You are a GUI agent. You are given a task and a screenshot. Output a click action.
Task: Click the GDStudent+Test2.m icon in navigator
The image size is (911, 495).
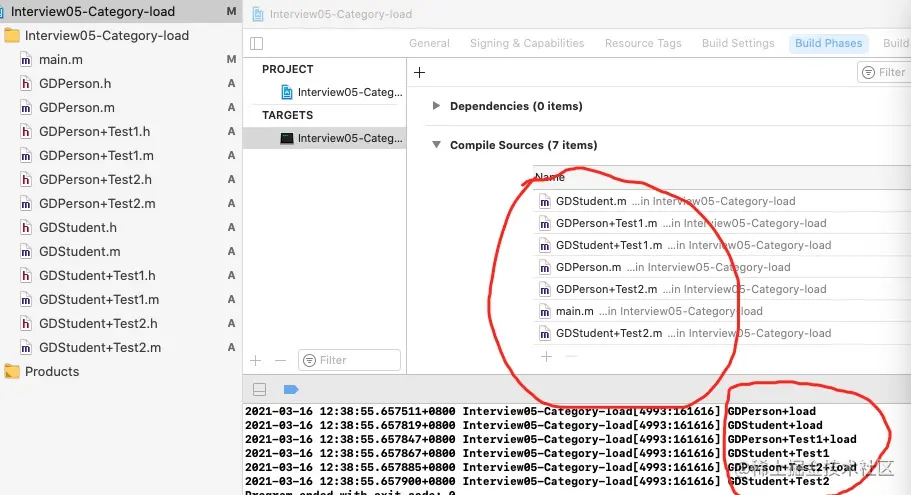(26, 347)
